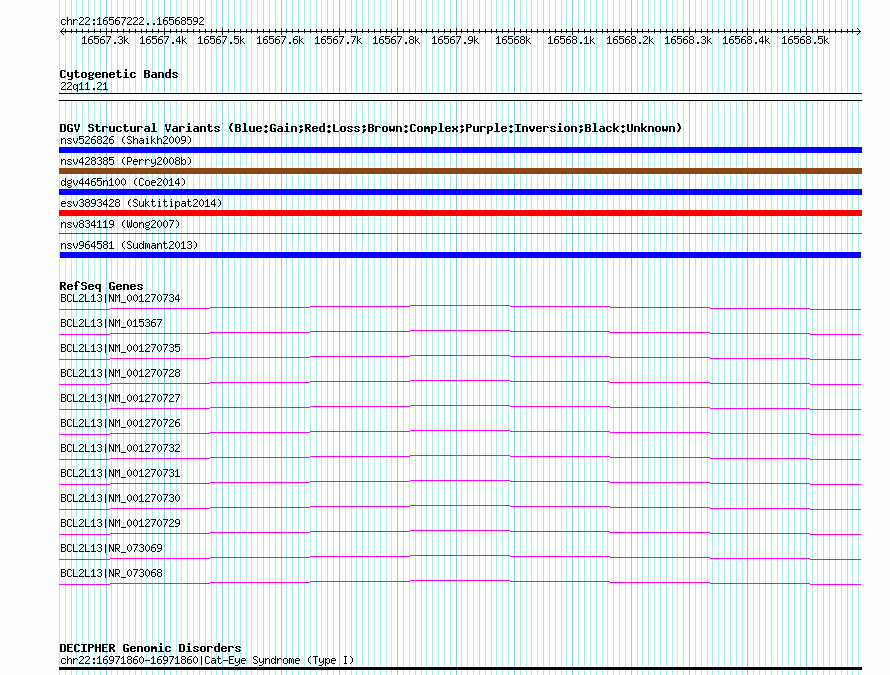890x675 pixels.
Task: Select the Cytogenetic Bands track title
Action: (119, 74)
